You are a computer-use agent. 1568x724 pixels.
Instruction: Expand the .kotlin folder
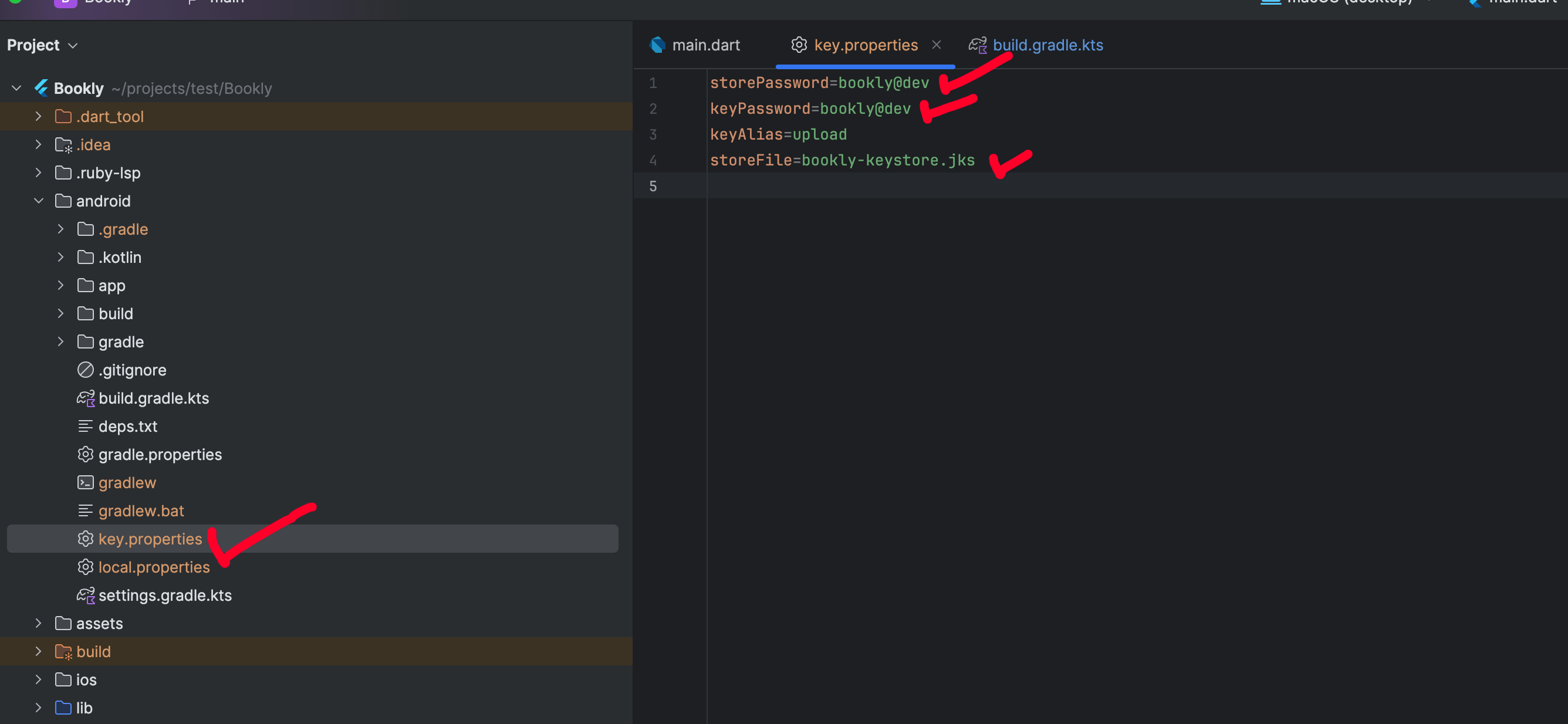(60, 258)
